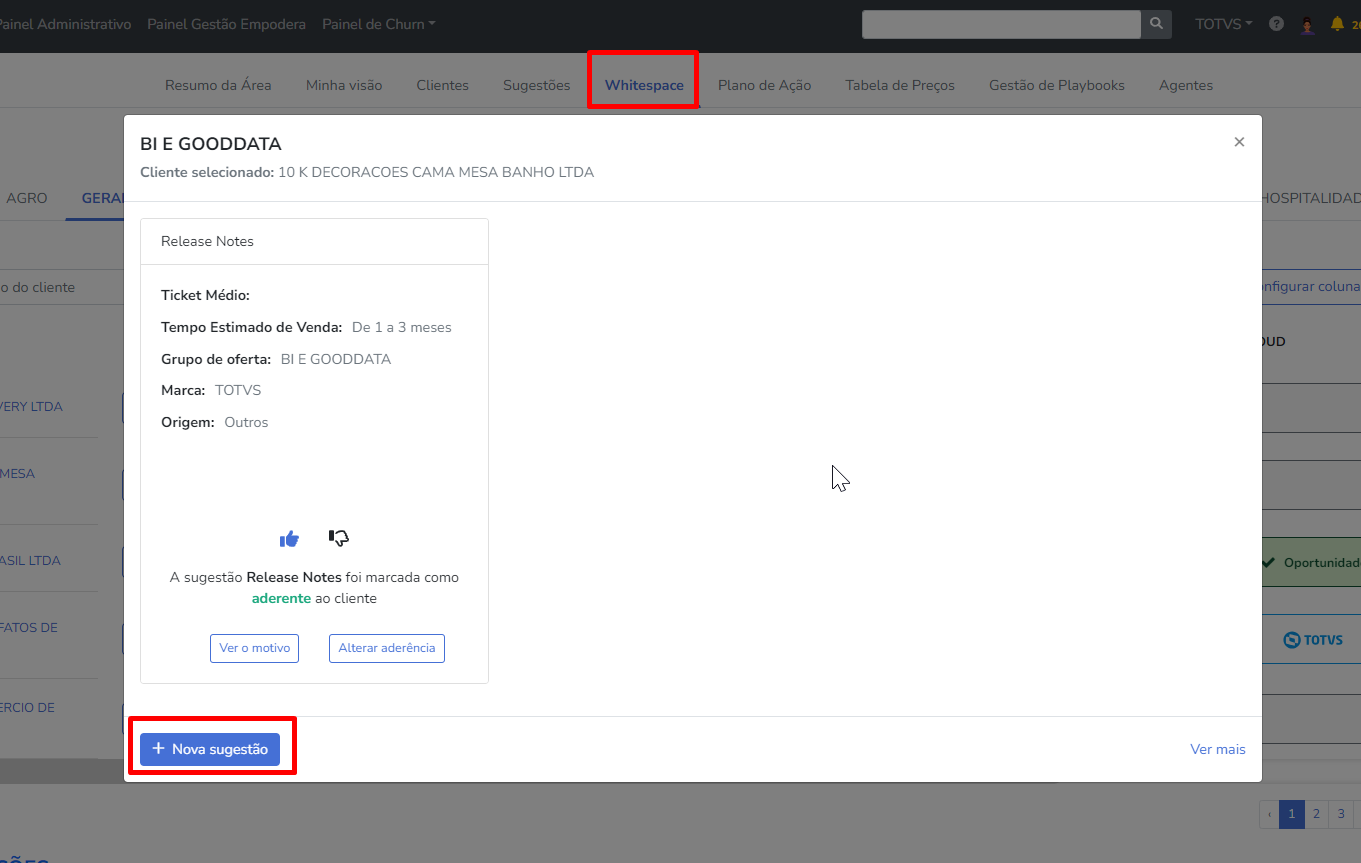Open Painel Gestão Empodera in top menu
Image resolution: width=1361 pixels, height=863 pixels.
[x=227, y=24]
